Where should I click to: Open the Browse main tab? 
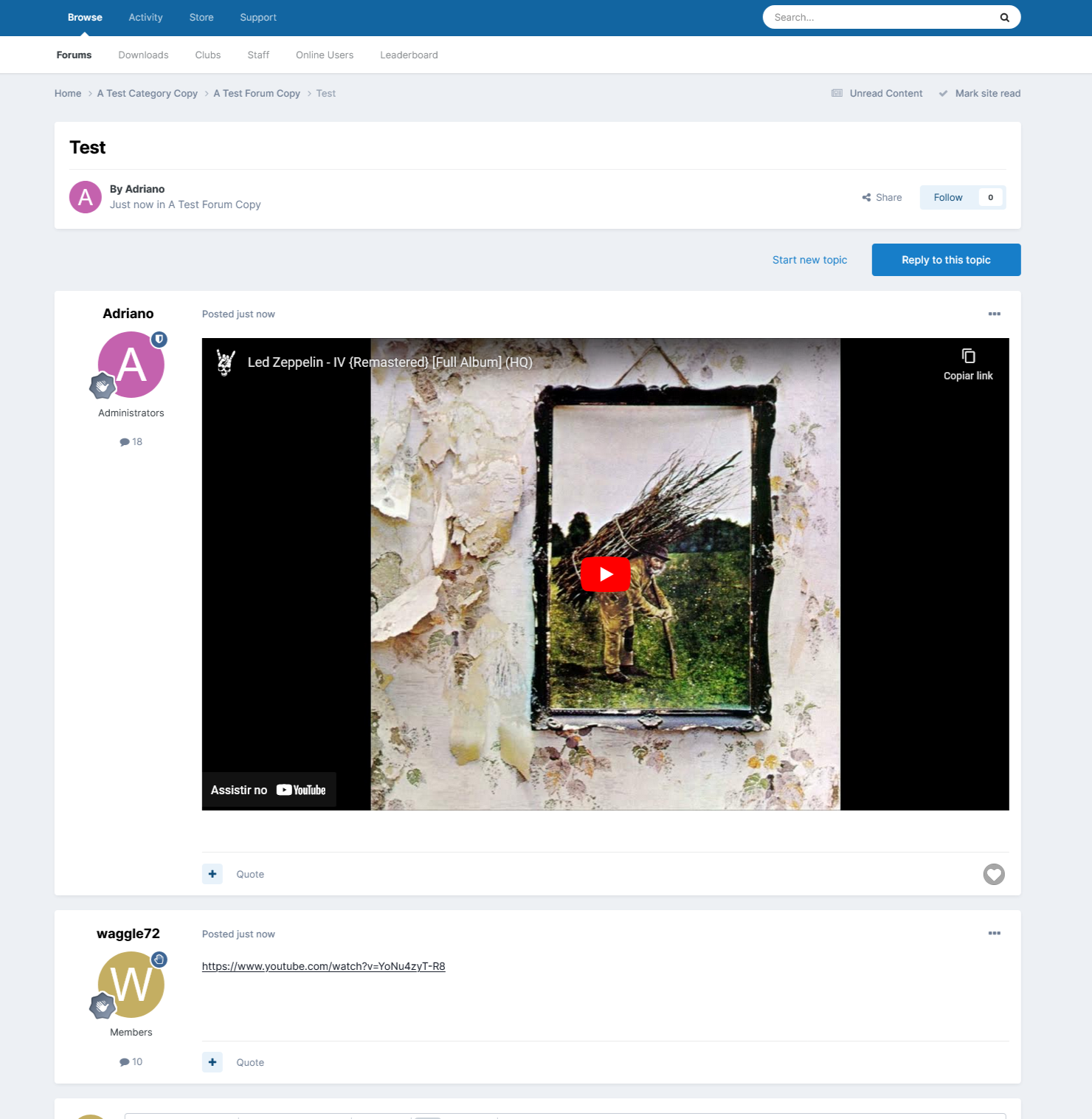point(85,18)
